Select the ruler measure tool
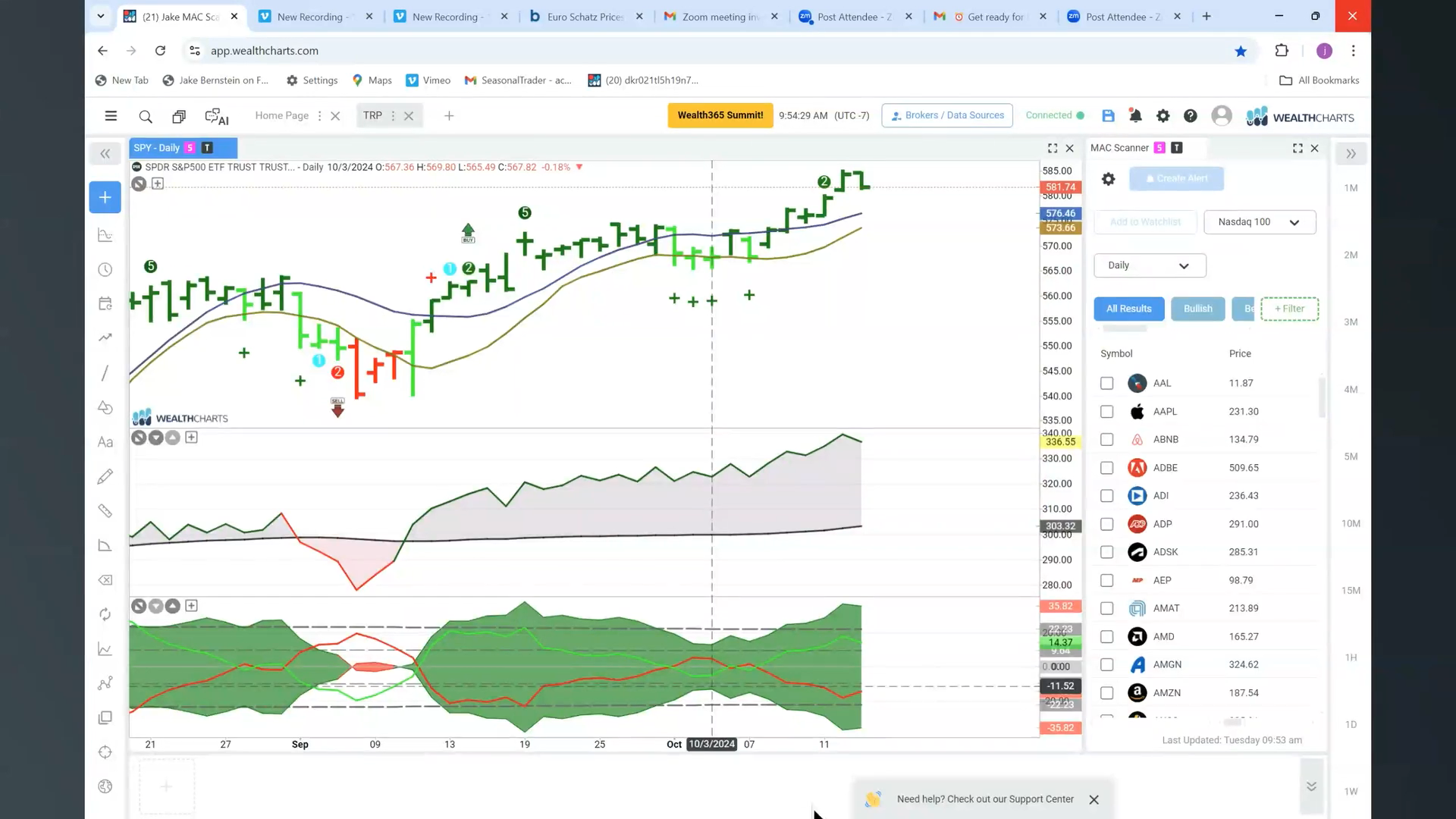Viewport: 1456px width, 819px height. pyautogui.click(x=105, y=511)
